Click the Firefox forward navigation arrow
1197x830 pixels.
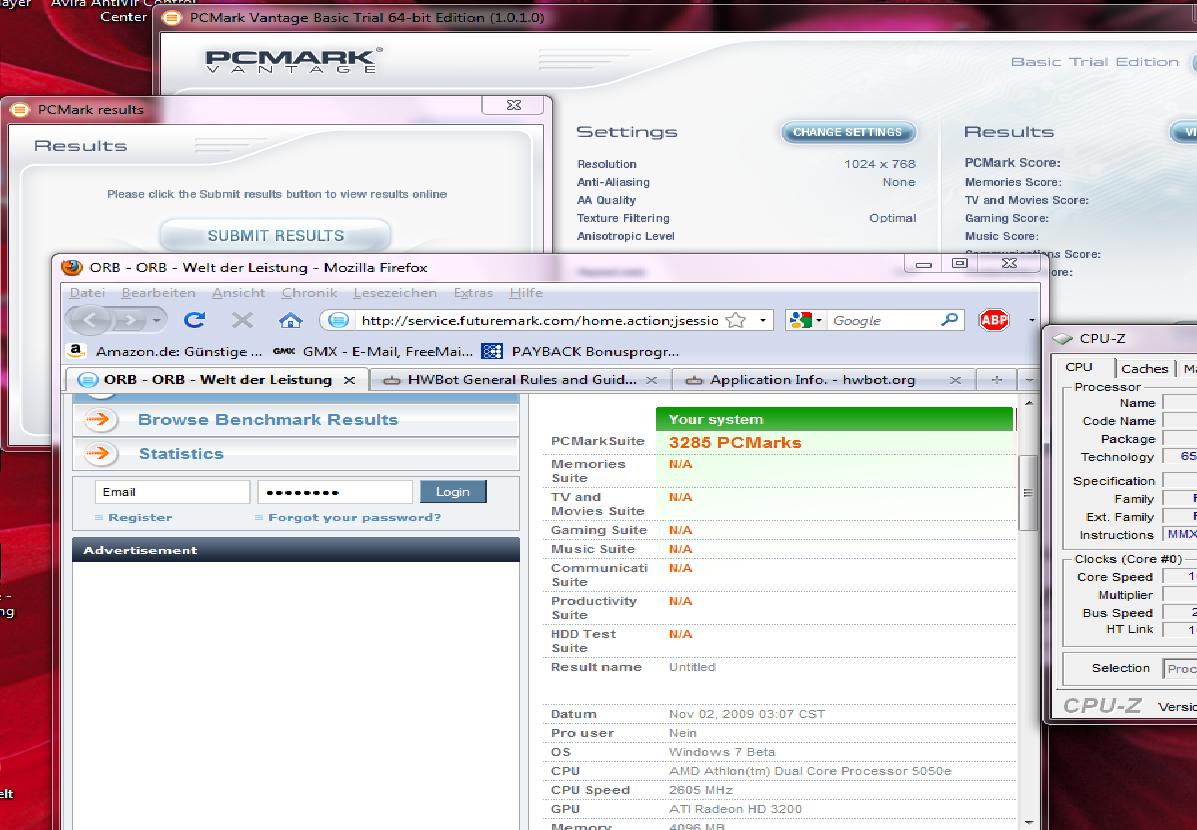tap(131, 320)
